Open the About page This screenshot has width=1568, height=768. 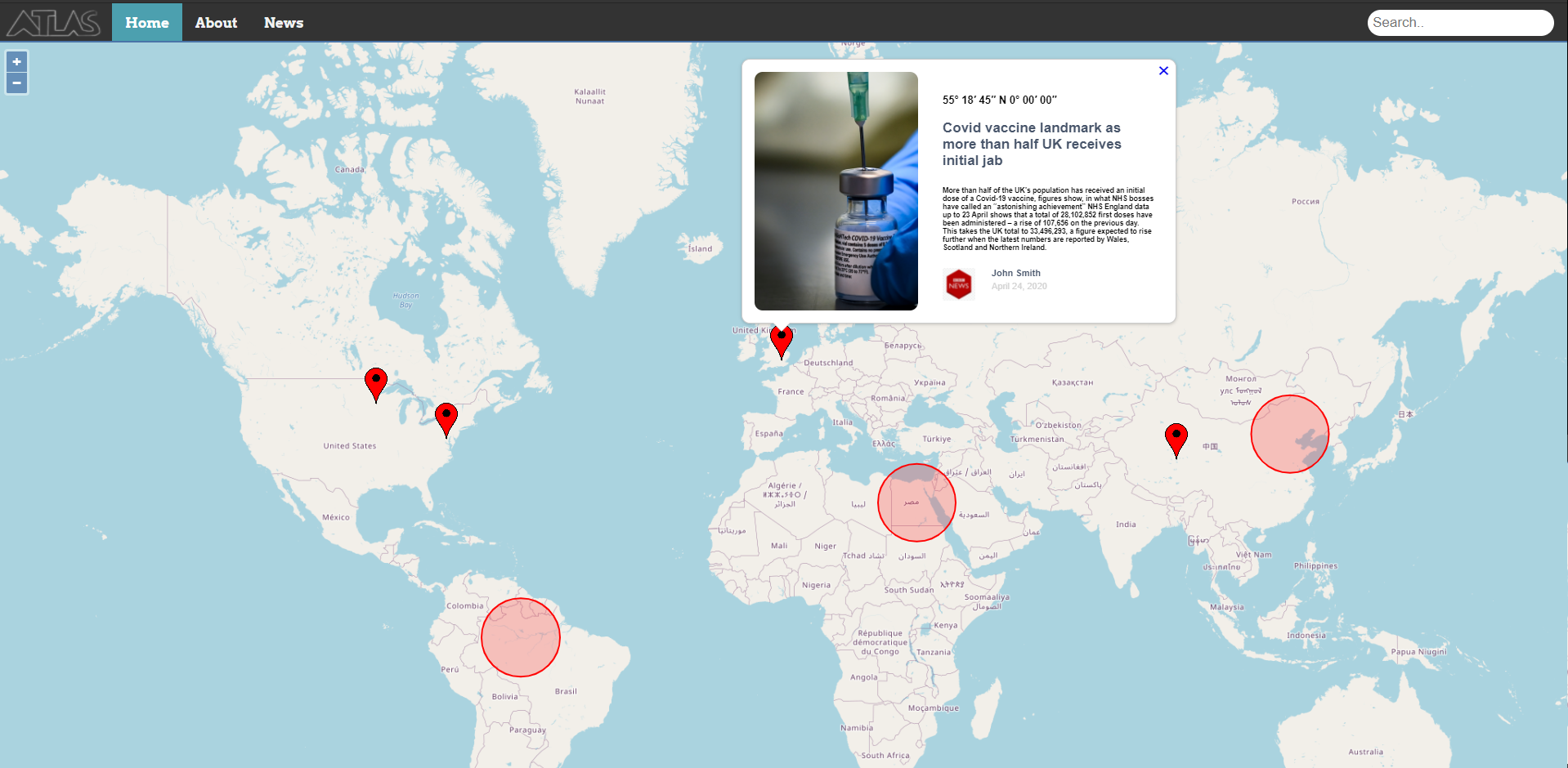point(216,23)
